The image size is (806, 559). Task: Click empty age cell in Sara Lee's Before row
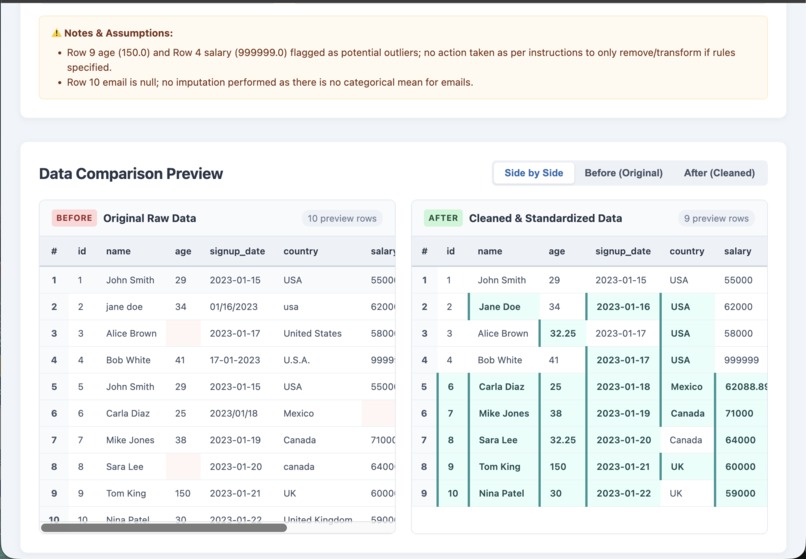click(x=183, y=467)
